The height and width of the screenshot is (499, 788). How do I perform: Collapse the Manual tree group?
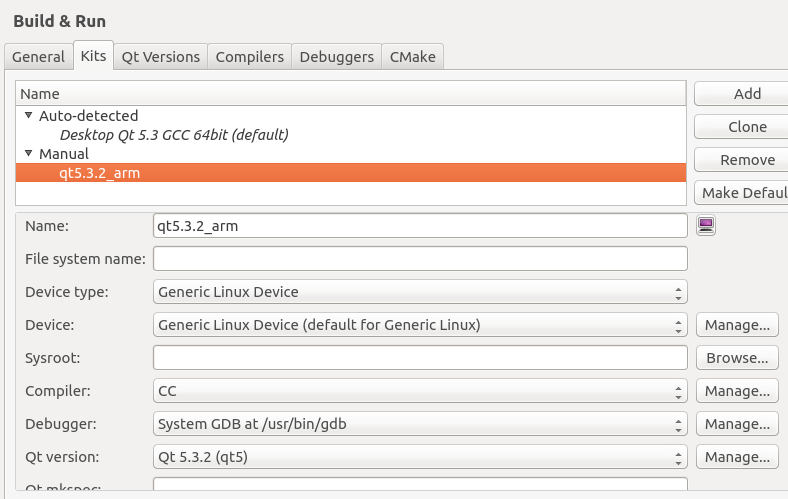click(29, 153)
